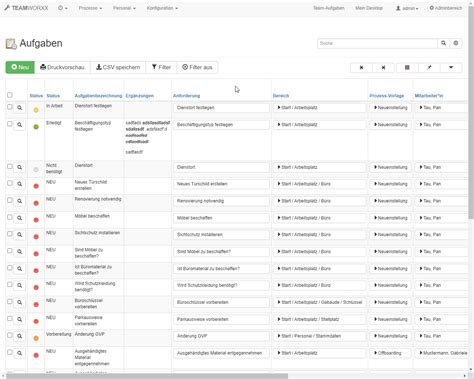Viewport: 474px width, 379px height.
Task: Click green status dot of Beschäftigungstyp festlegen row
Action: 36,127
